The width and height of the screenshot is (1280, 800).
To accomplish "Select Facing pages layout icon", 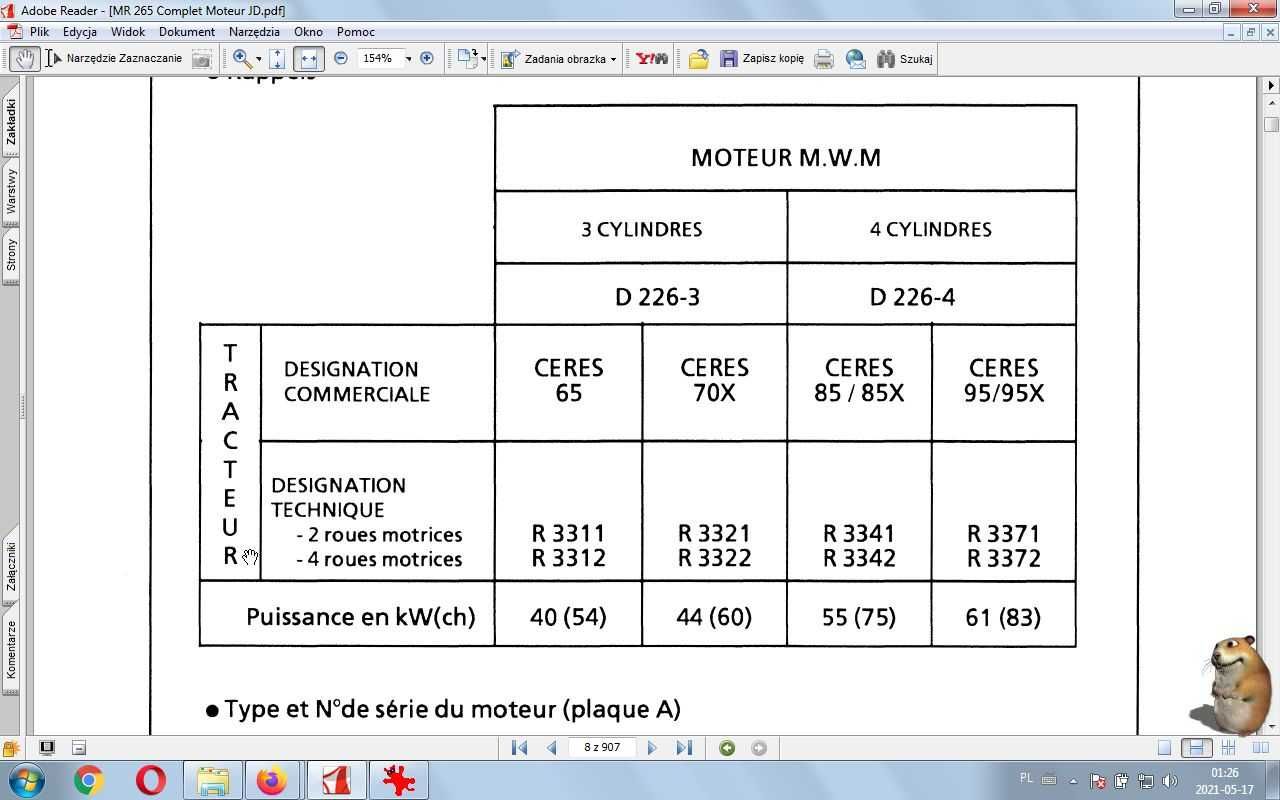I will [x=1261, y=747].
